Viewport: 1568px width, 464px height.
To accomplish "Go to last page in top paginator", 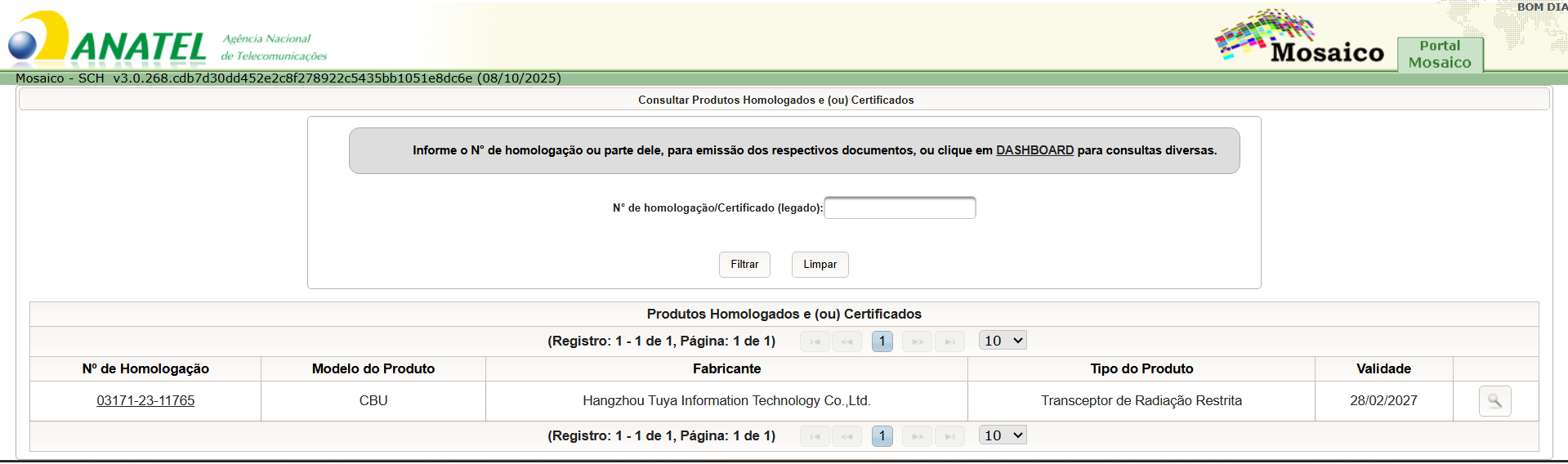I will [x=949, y=341].
